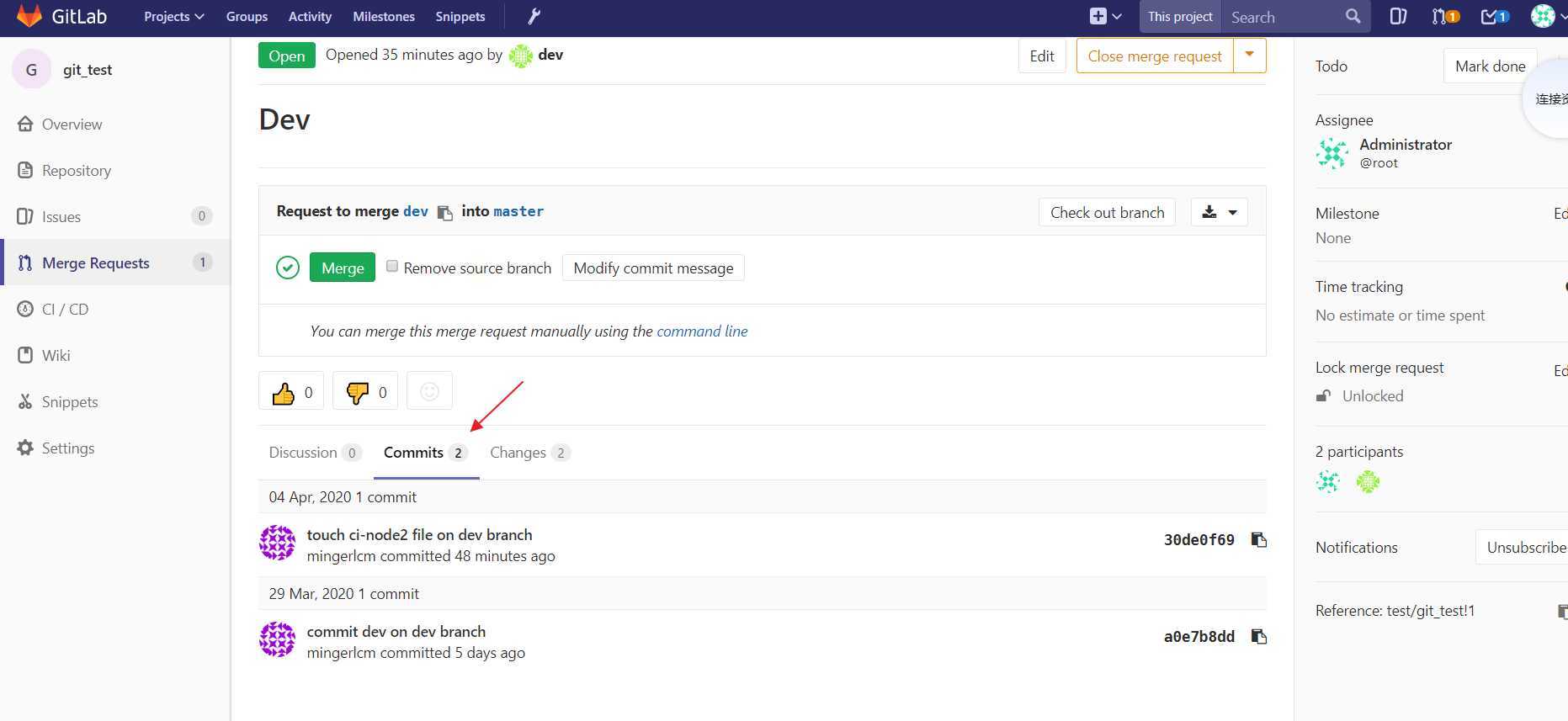
Task: Open the issues icon in top bar
Action: point(1398,16)
